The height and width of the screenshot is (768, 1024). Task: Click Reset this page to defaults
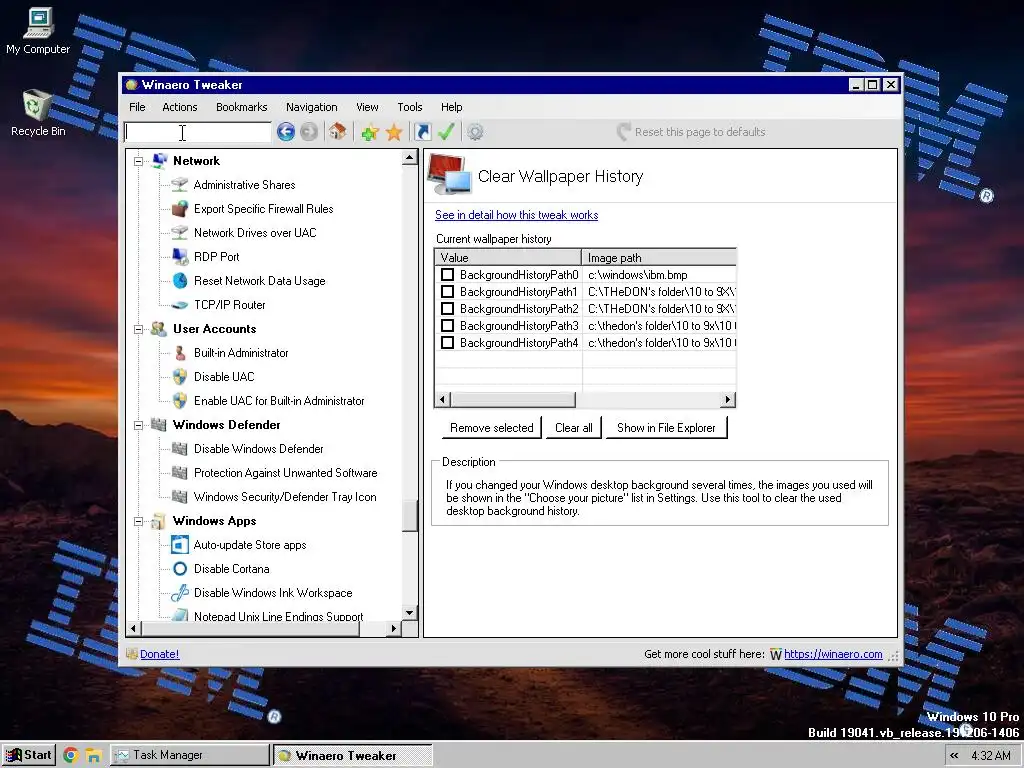tap(692, 132)
